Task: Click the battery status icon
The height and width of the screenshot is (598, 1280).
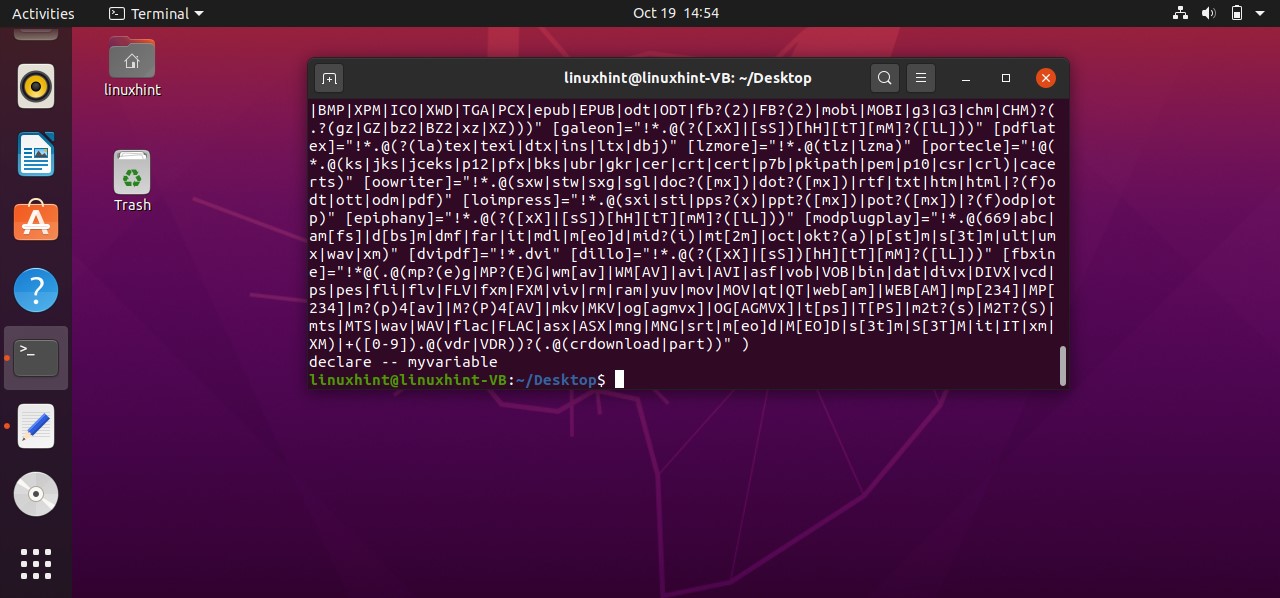Action: (1237, 13)
